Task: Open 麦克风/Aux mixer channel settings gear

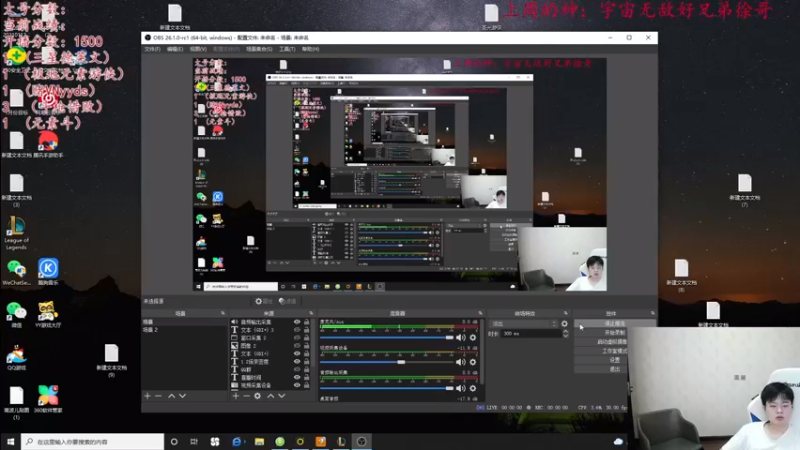Action: [473, 338]
